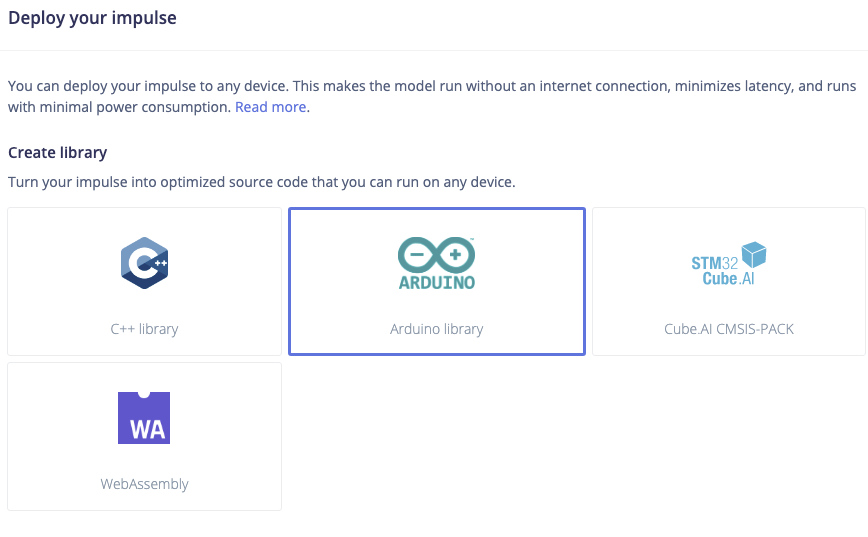The image size is (868, 537).
Task: Select the C++ library label
Action: (x=144, y=328)
